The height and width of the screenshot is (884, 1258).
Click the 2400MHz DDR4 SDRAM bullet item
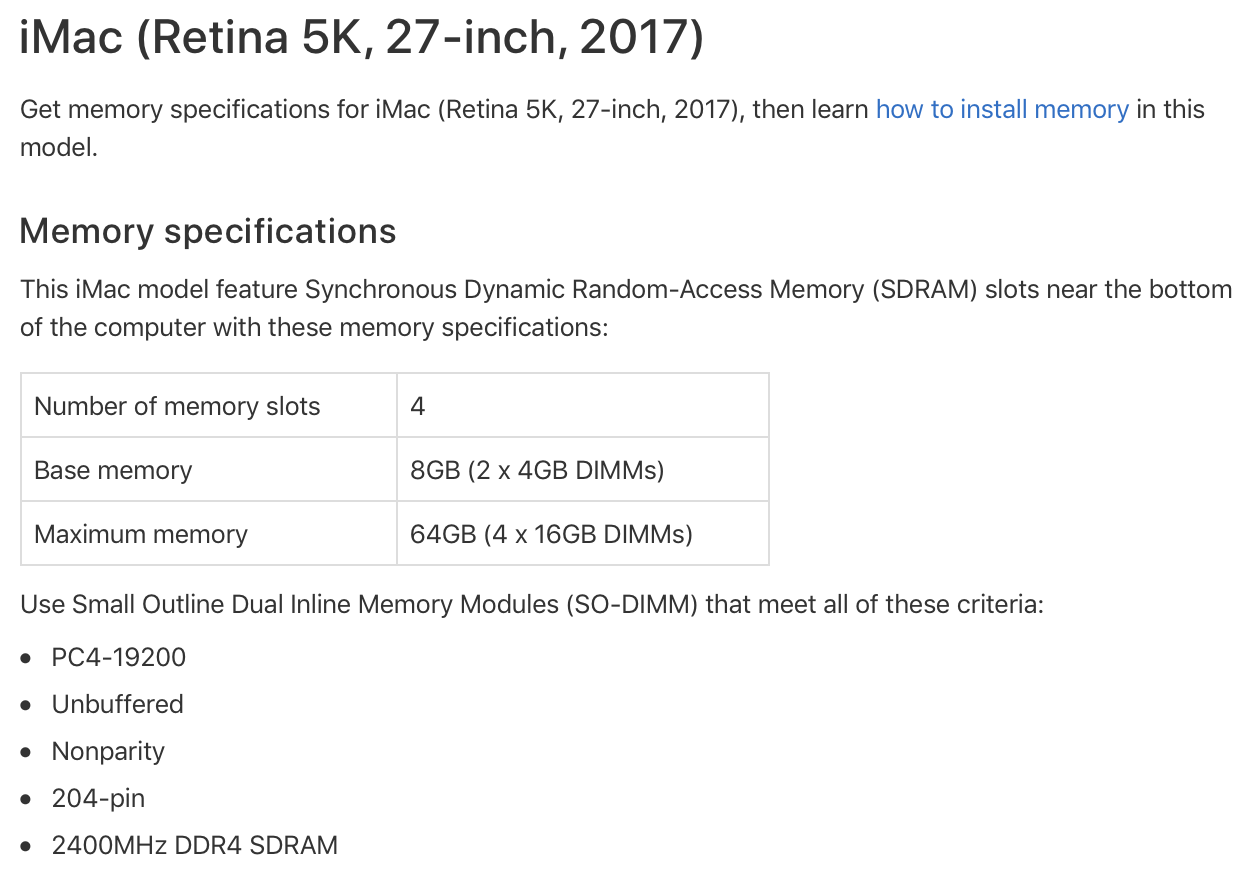tap(195, 845)
